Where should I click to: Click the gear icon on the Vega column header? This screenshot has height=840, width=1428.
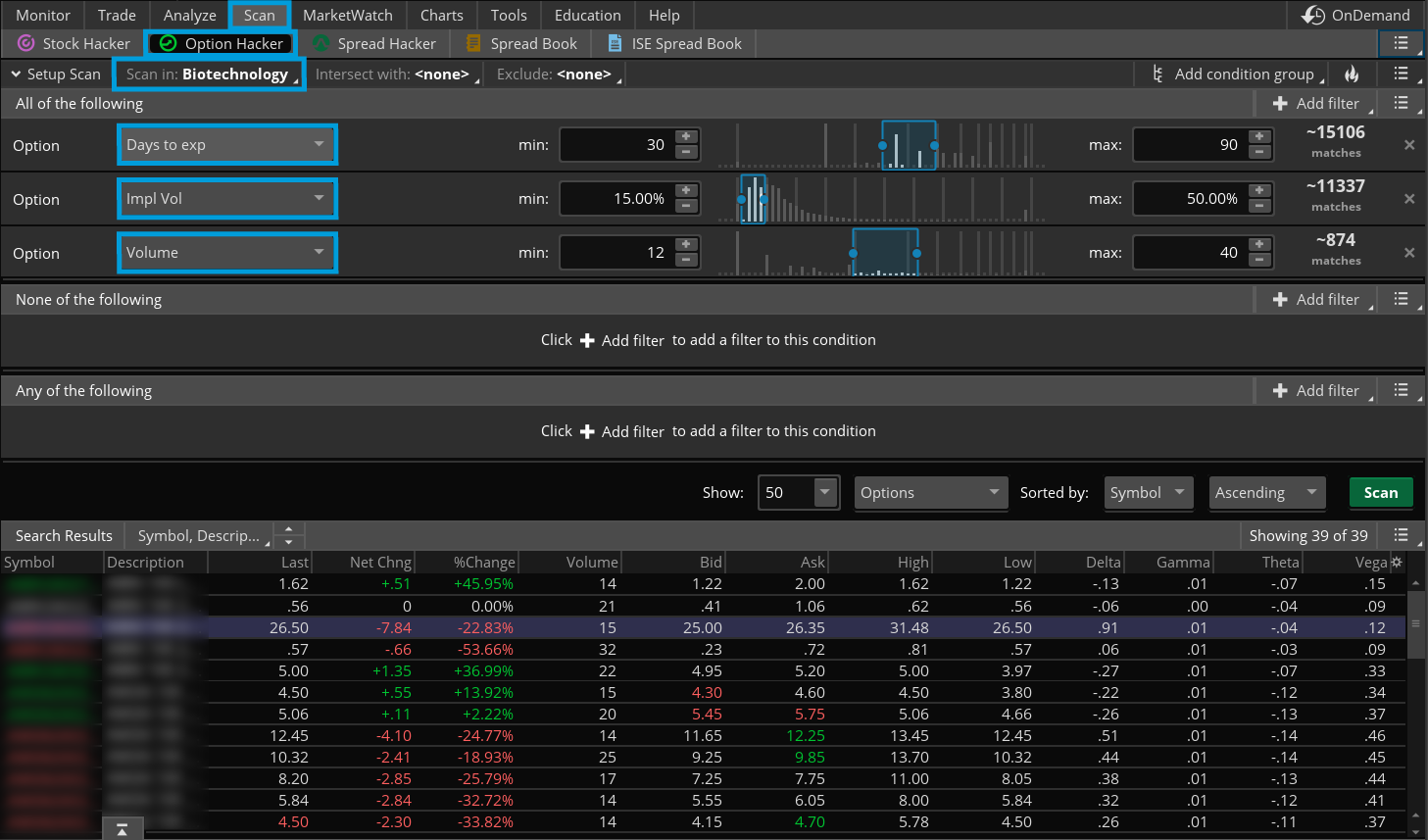click(1396, 562)
